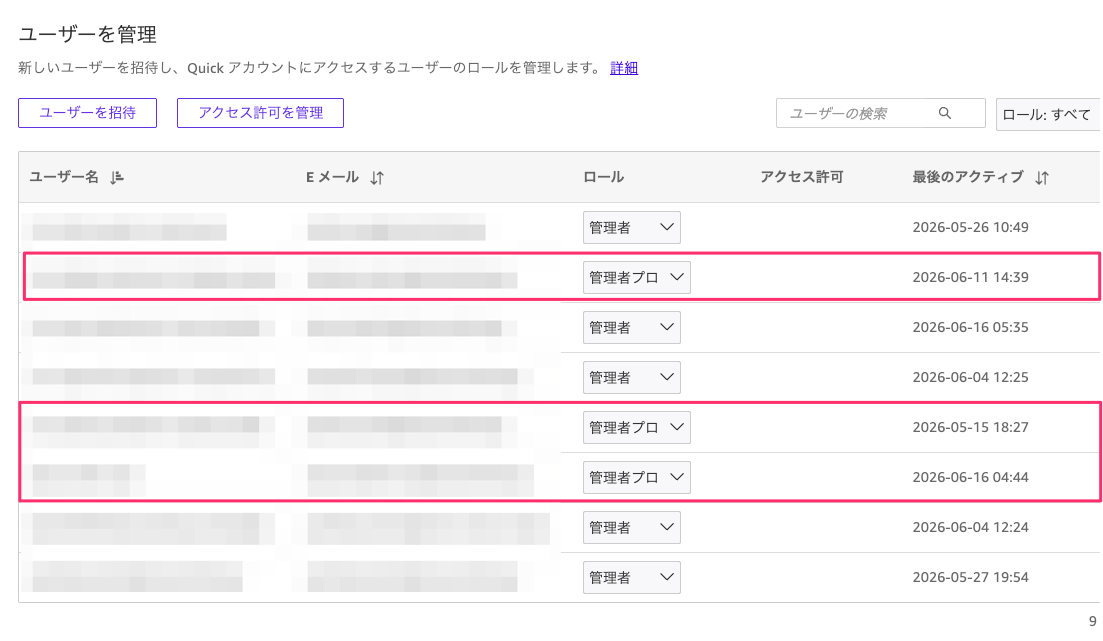1103x641 pixels.
Task: Sort by Eメール sort arrows icon
Action: point(377,178)
